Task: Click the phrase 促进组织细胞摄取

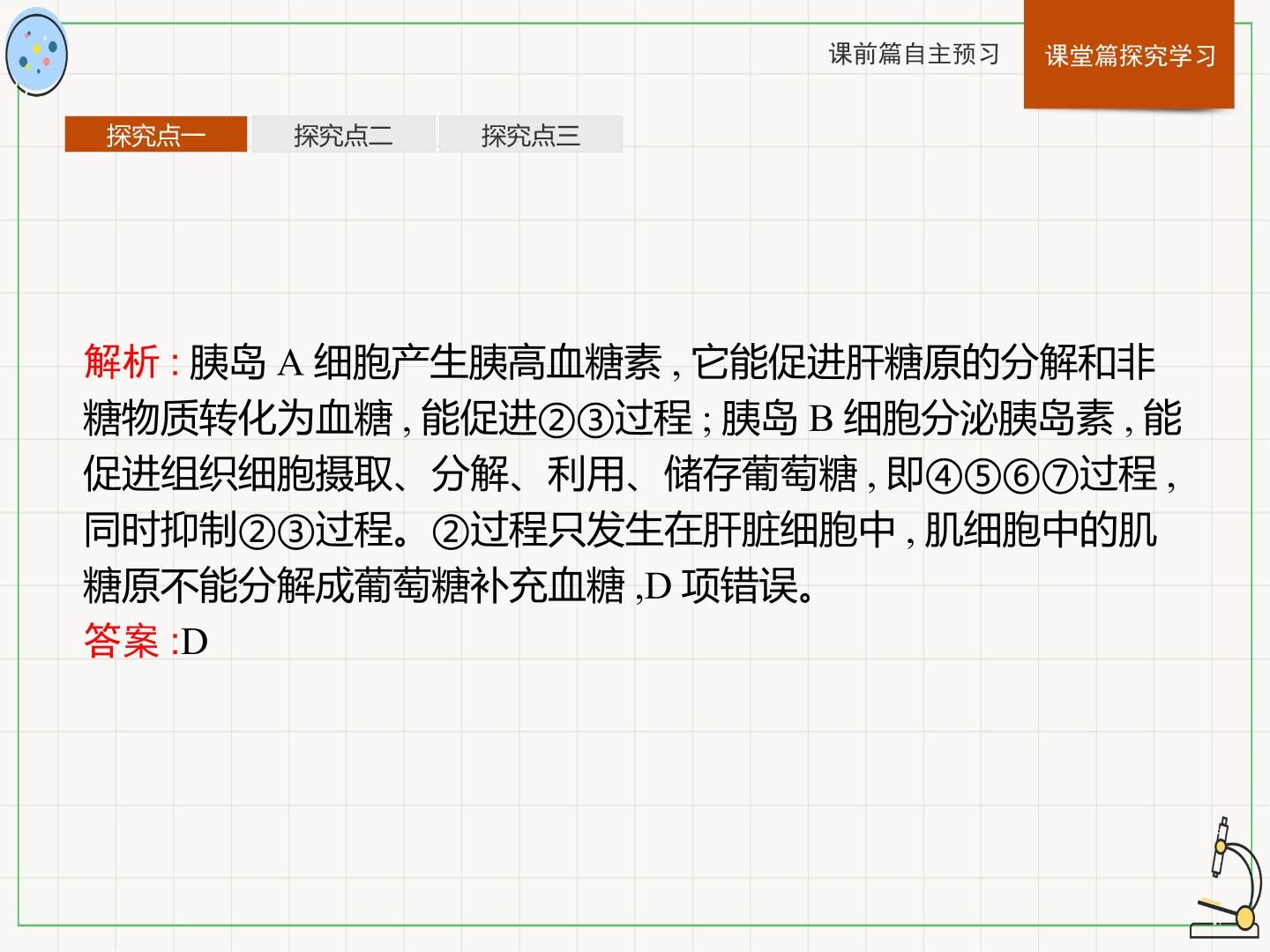Action: click(238, 474)
